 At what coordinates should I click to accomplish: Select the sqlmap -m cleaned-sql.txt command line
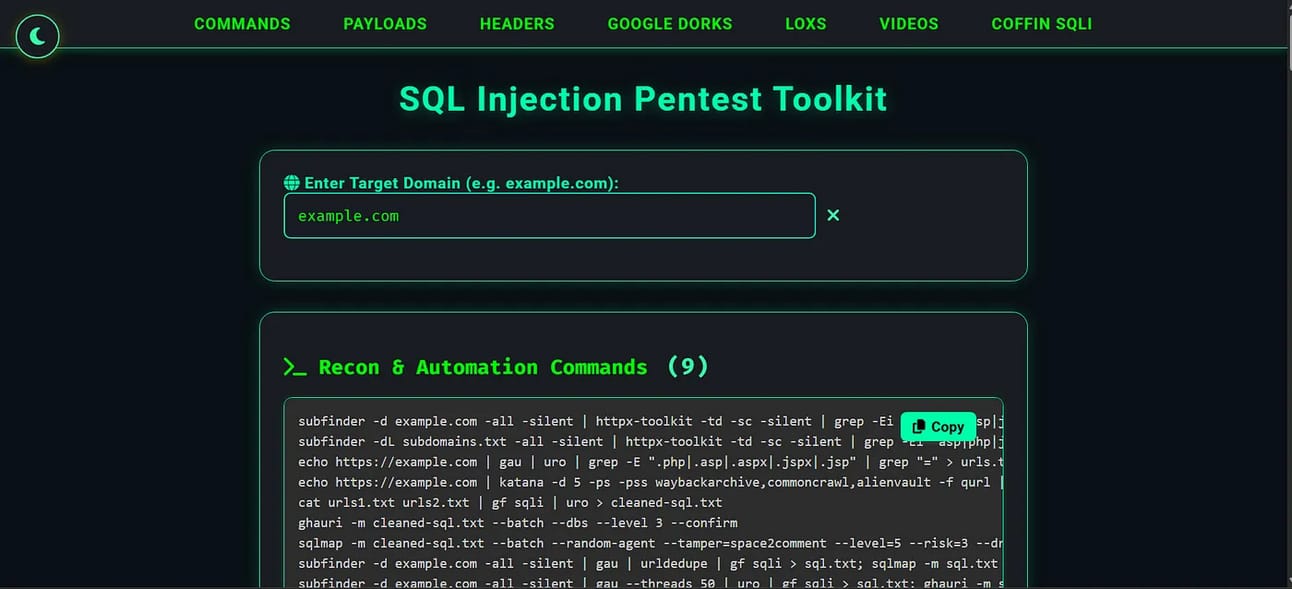point(650,543)
